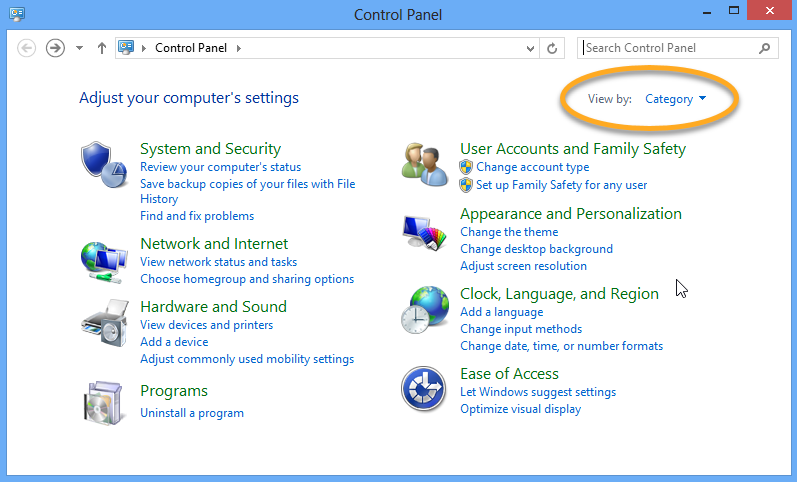The width and height of the screenshot is (797, 482).
Task: Click in the Search Control Panel field
Action: coord(668,48)
